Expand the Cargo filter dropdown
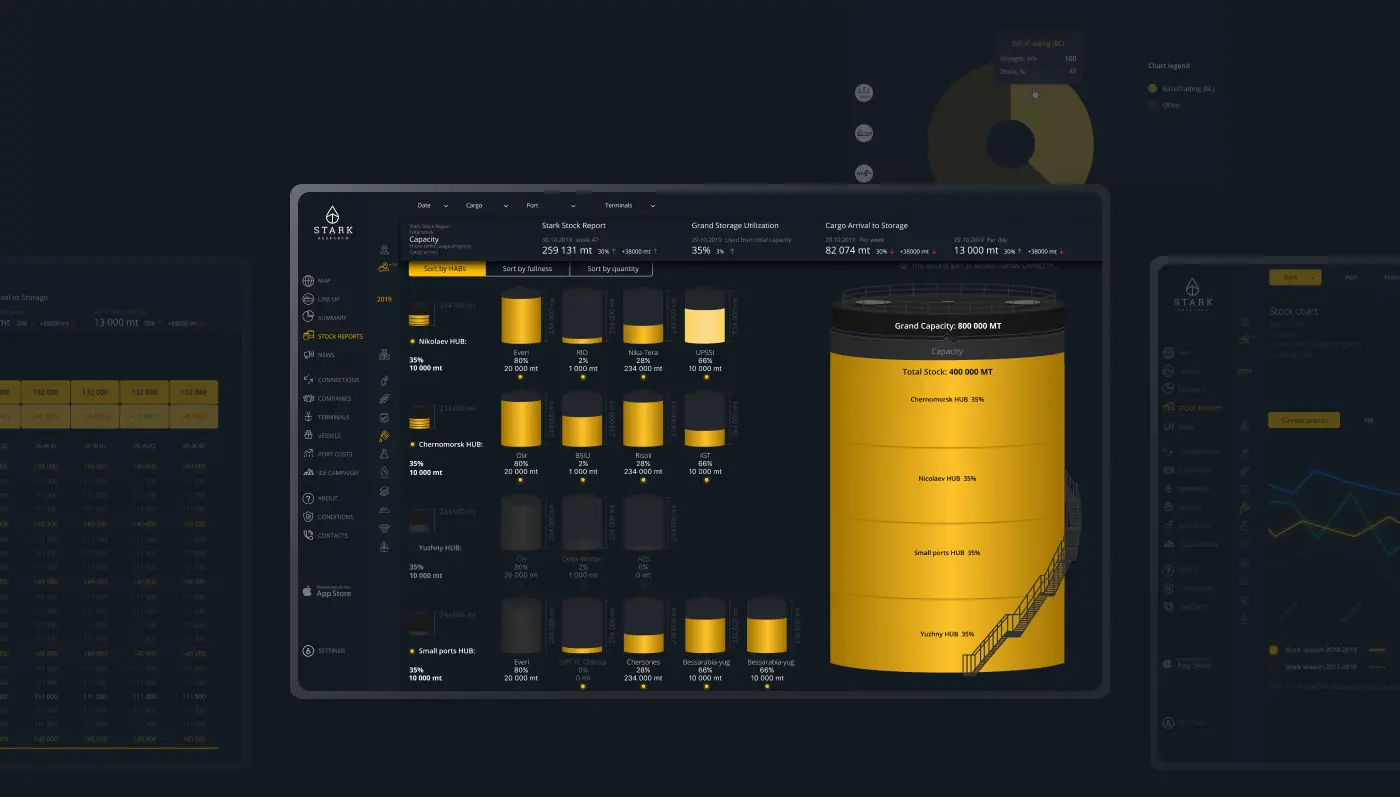Screen dimensions: 1400x797 point(487,206)
